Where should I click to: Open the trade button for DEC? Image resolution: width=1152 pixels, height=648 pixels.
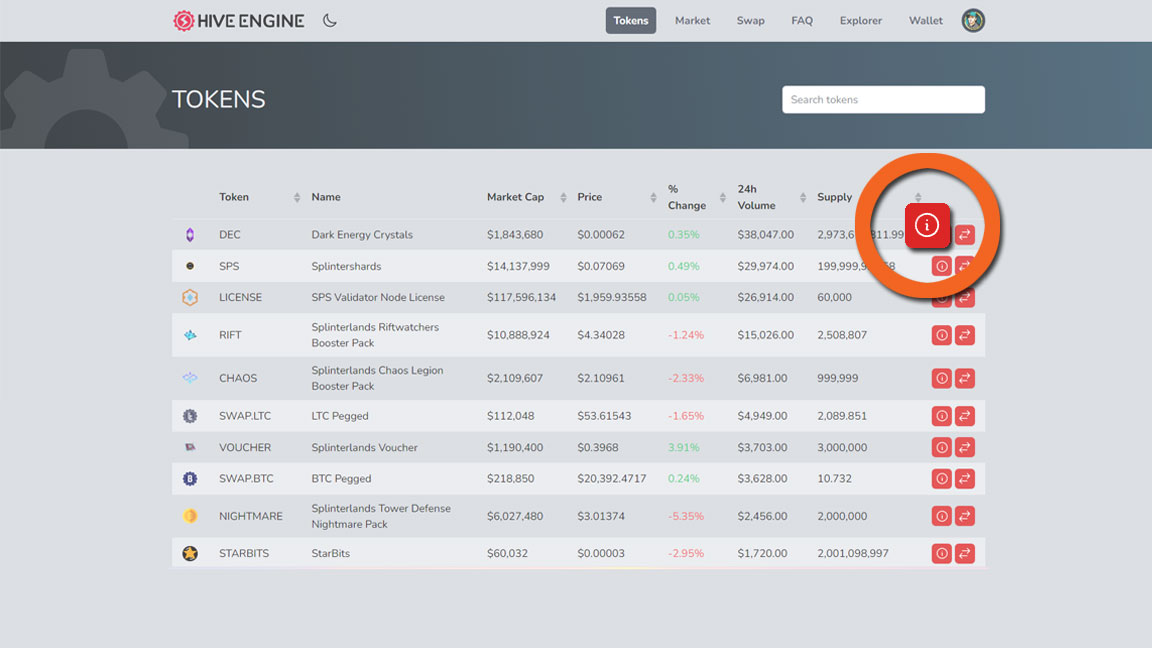pyautogui.click(x=965, y=235)
